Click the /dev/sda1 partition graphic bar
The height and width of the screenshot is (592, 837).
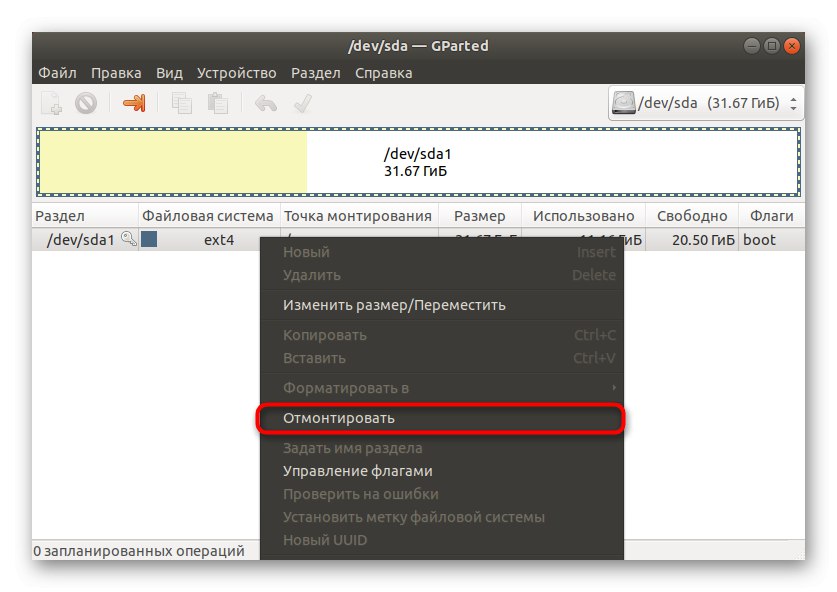click(x=418, y=162)
